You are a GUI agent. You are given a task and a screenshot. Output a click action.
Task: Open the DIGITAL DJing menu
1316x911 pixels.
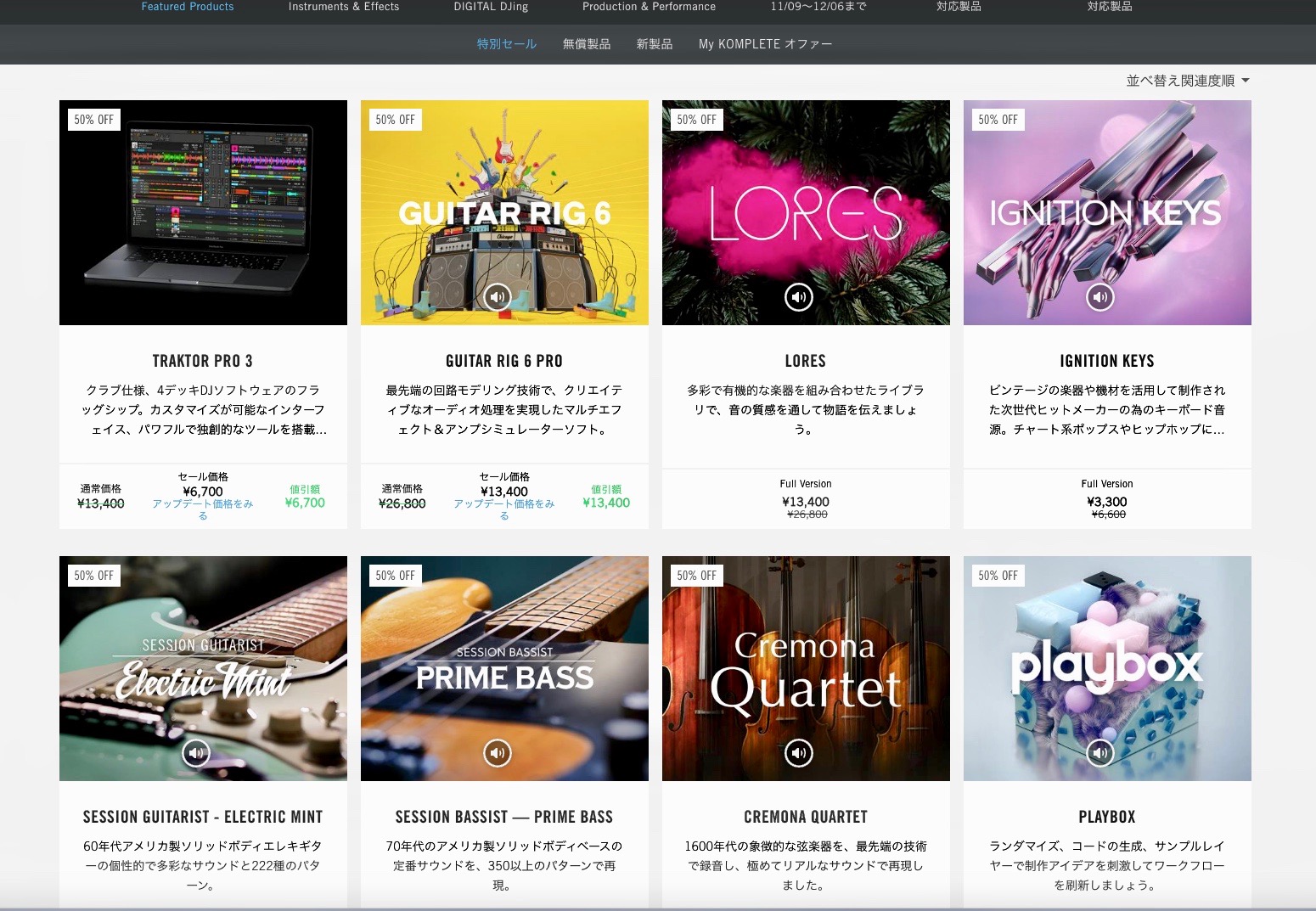[x=491, y=7]
